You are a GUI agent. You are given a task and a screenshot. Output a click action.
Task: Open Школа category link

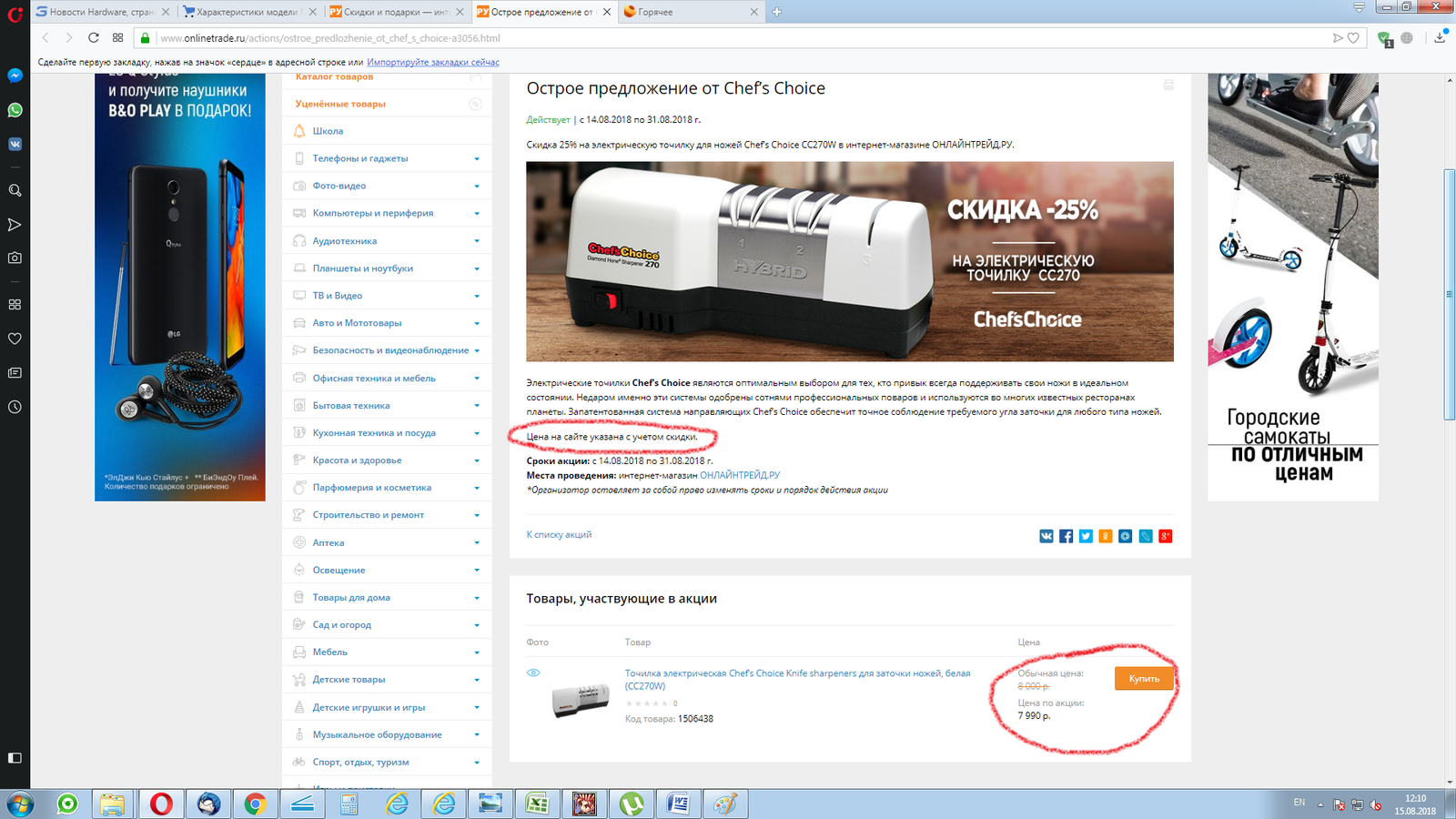click(328, 131)
